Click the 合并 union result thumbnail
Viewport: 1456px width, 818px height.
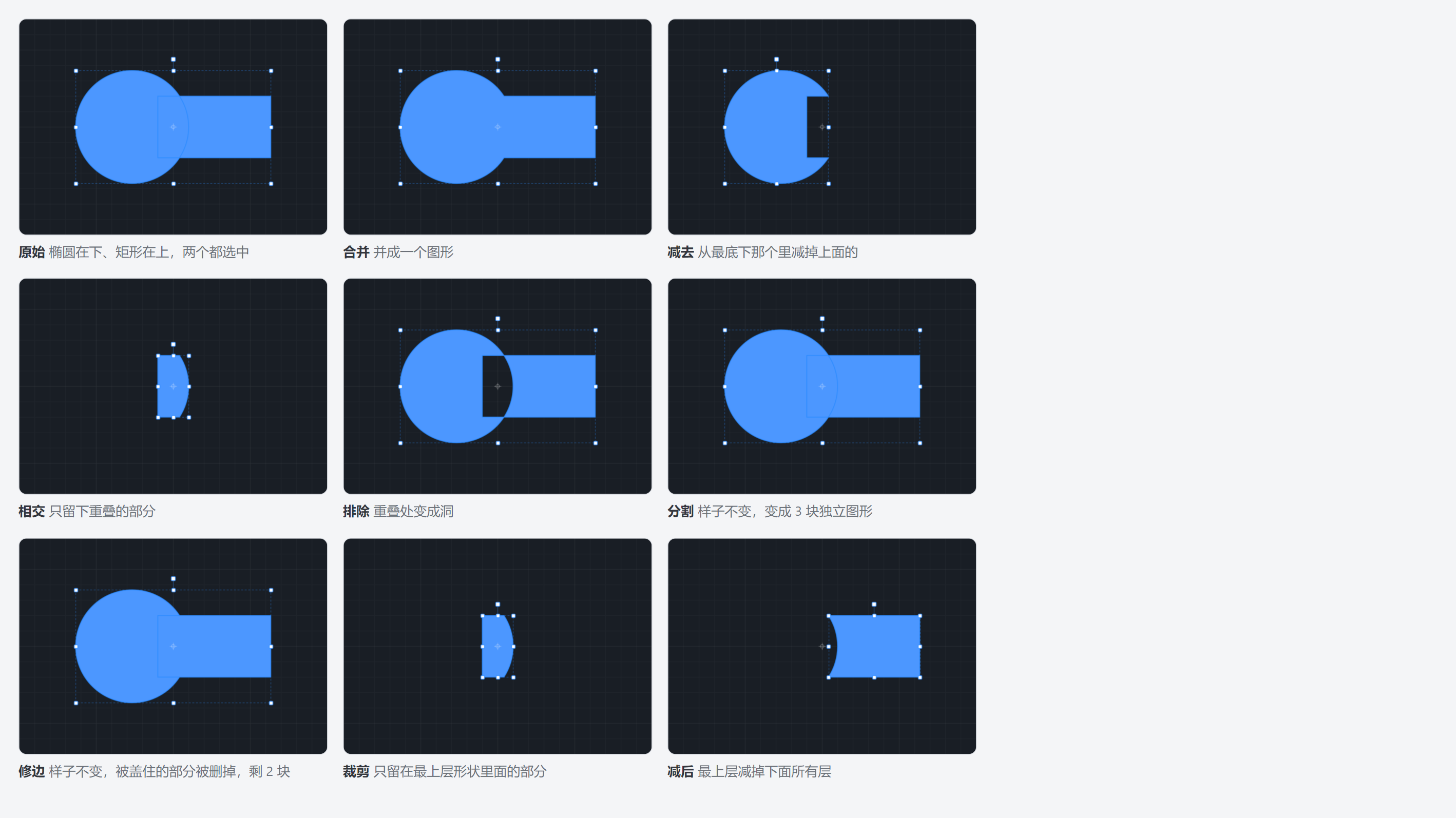pyautogui.click(x=497, y=127)
